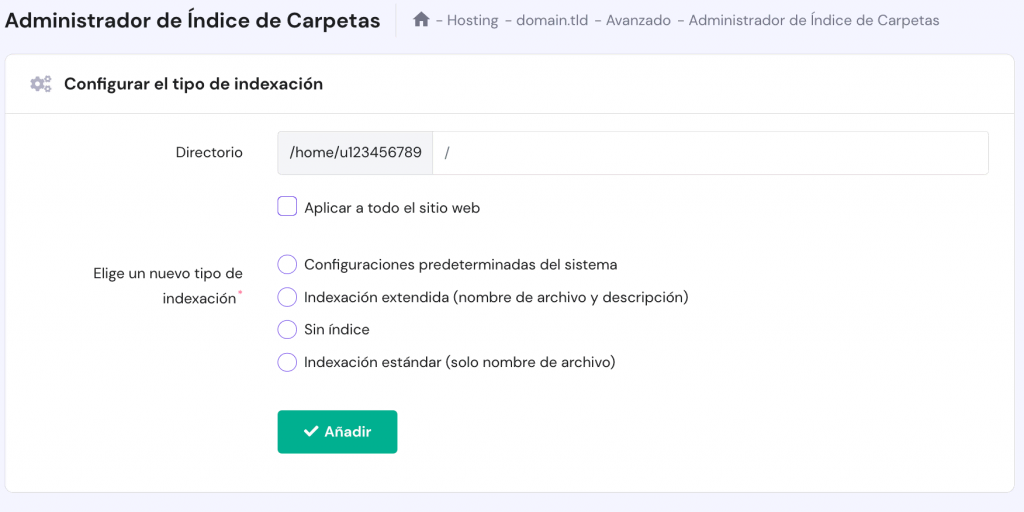This screenshot has height=512, width=1024.
Task: Focus the Directorio path input field
Action: tap(710, 153)
